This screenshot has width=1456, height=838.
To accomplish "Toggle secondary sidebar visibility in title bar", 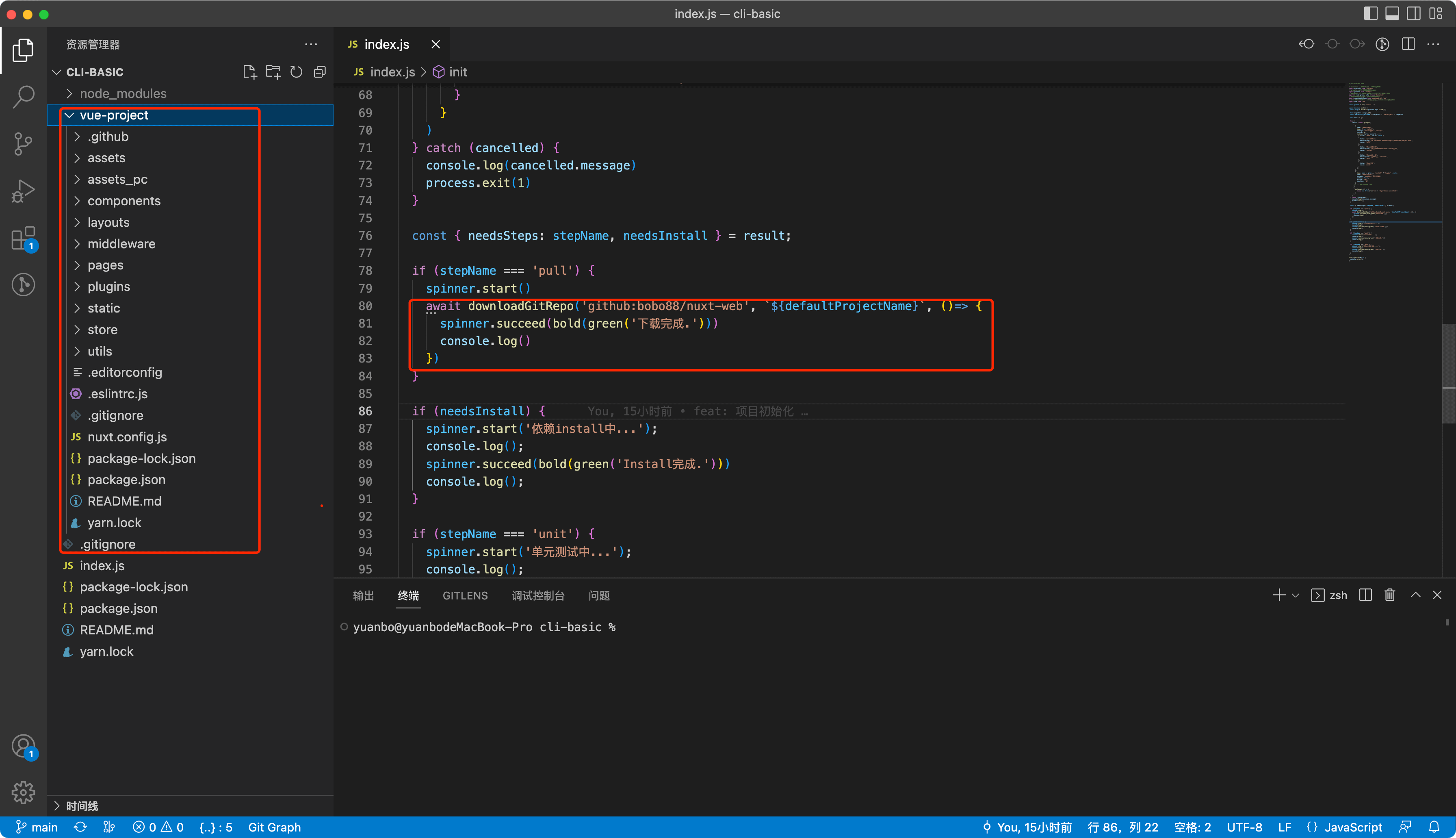I will tap(1414, 13).
